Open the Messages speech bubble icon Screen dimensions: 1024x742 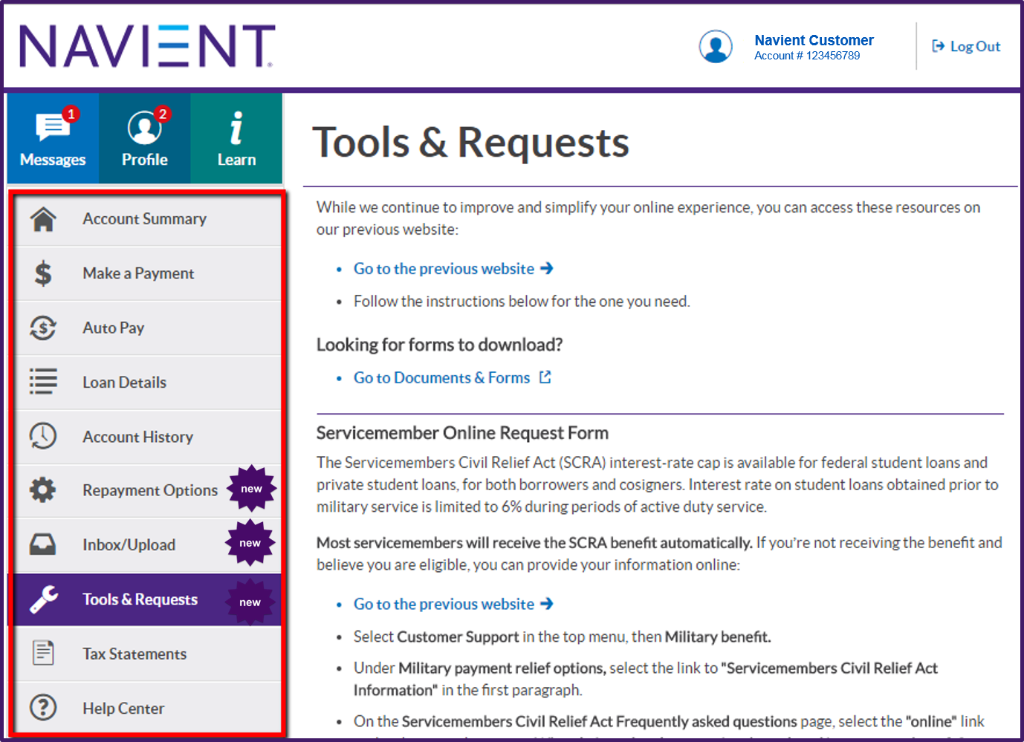click(x=53, y=126)
